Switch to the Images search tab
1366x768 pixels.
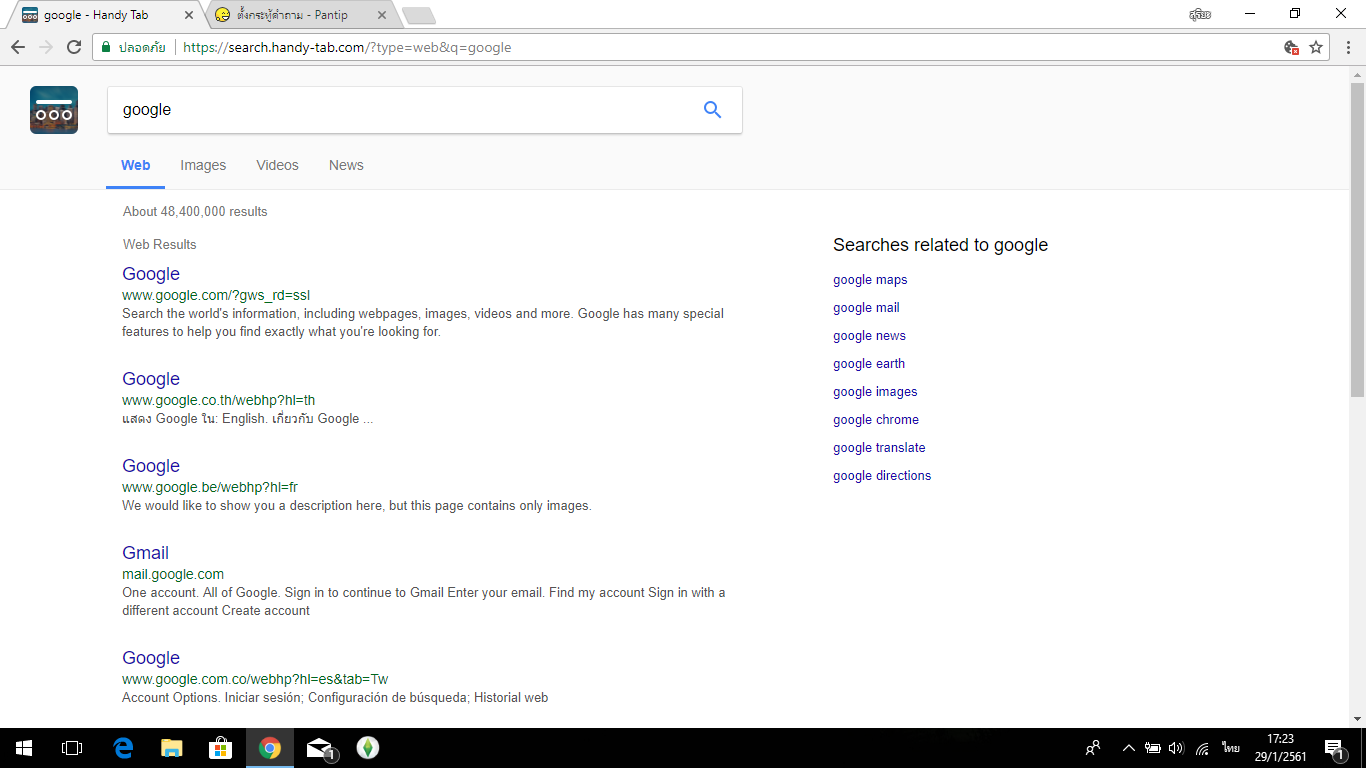pyautogui.click(x=203, y=165)
